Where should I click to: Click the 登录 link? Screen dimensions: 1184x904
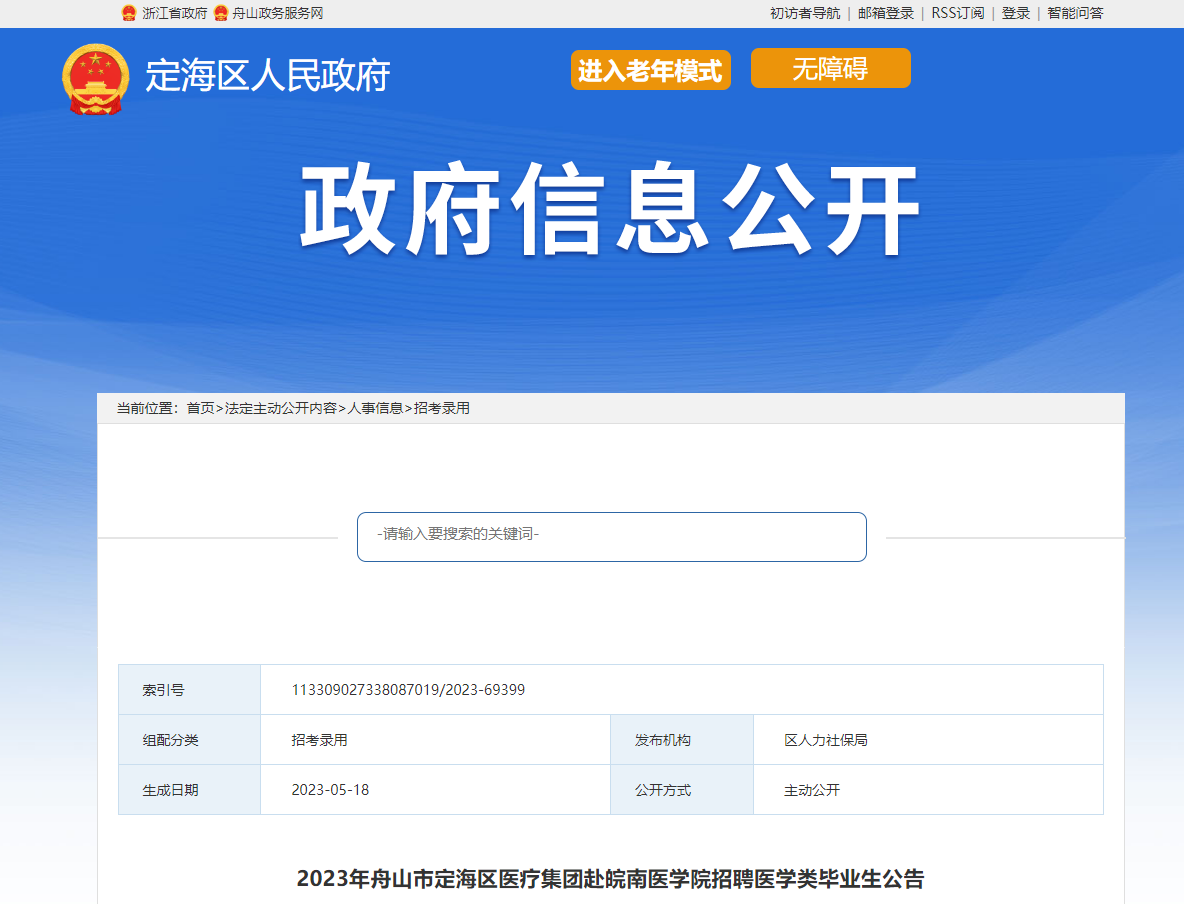[1016, 13]
